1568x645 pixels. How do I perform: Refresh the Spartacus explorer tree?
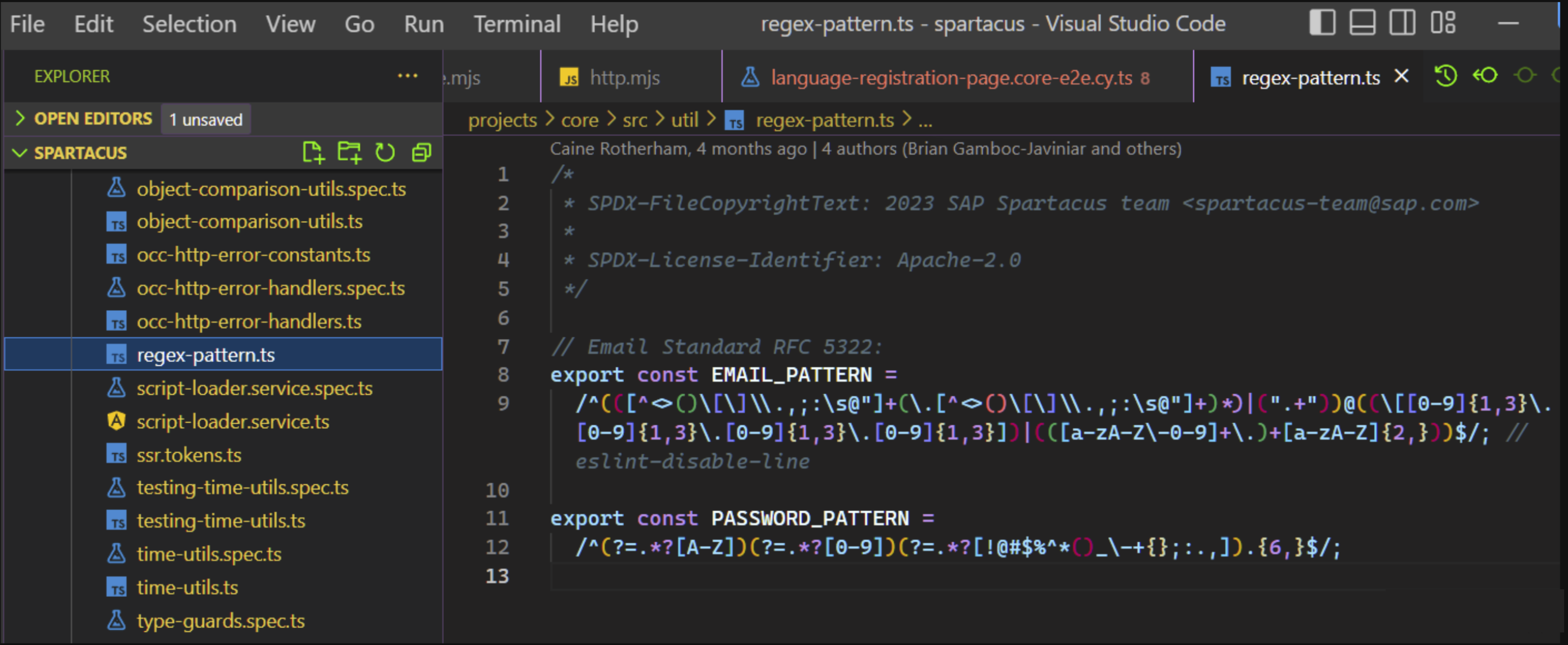click(385, 152)
